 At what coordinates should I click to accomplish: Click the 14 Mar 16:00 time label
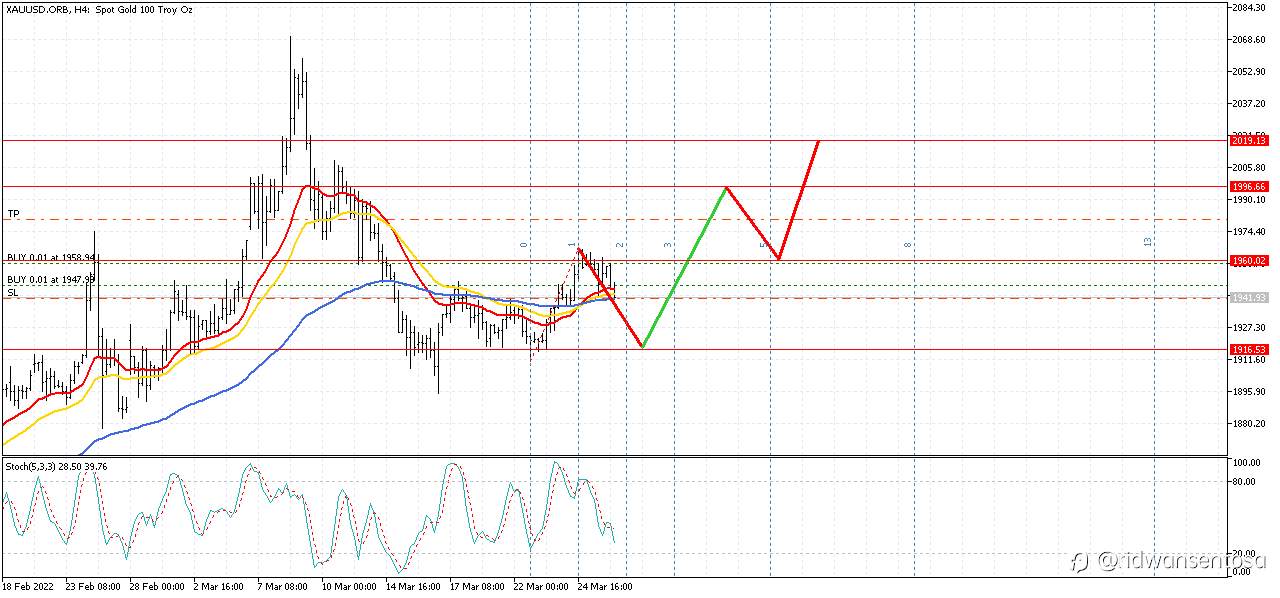click(x=413, y=587)
